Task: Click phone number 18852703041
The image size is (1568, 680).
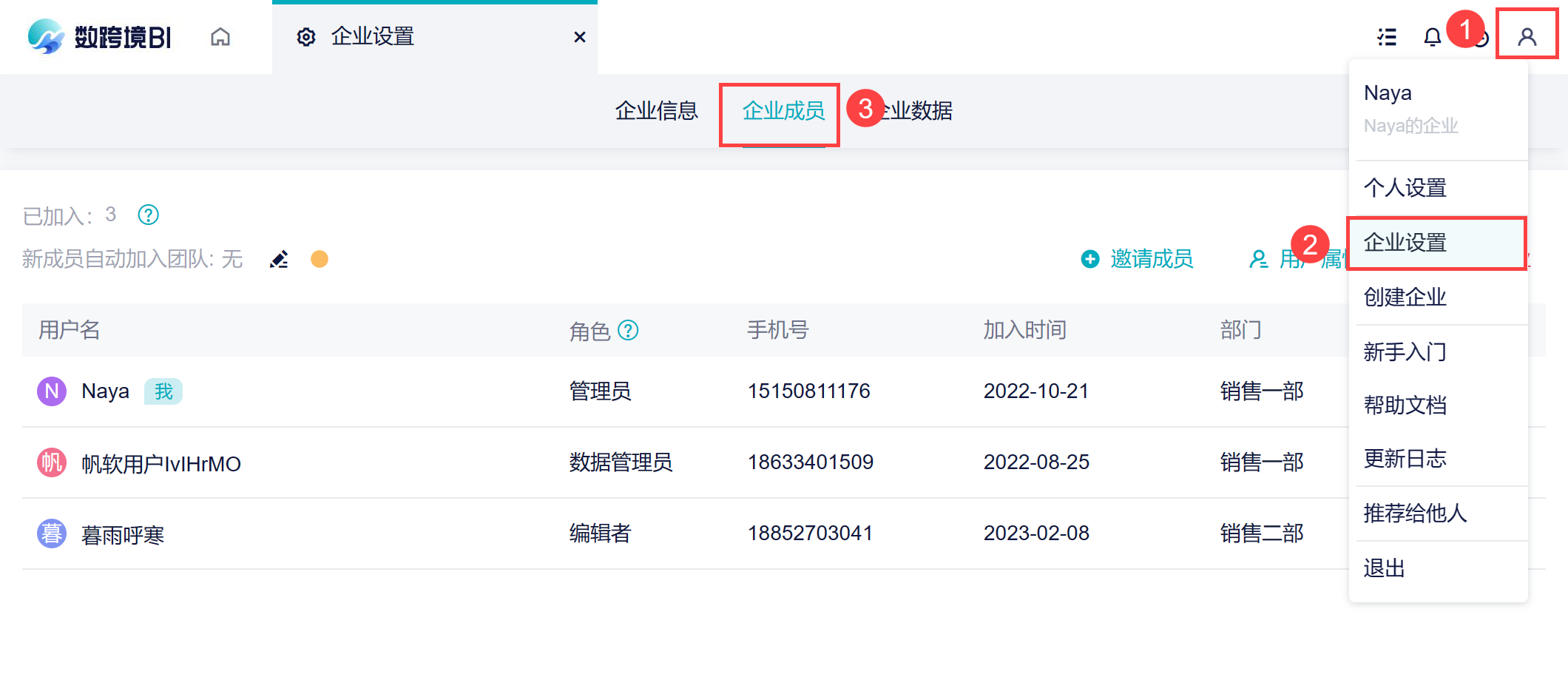Action: click(x=811, y=533)
